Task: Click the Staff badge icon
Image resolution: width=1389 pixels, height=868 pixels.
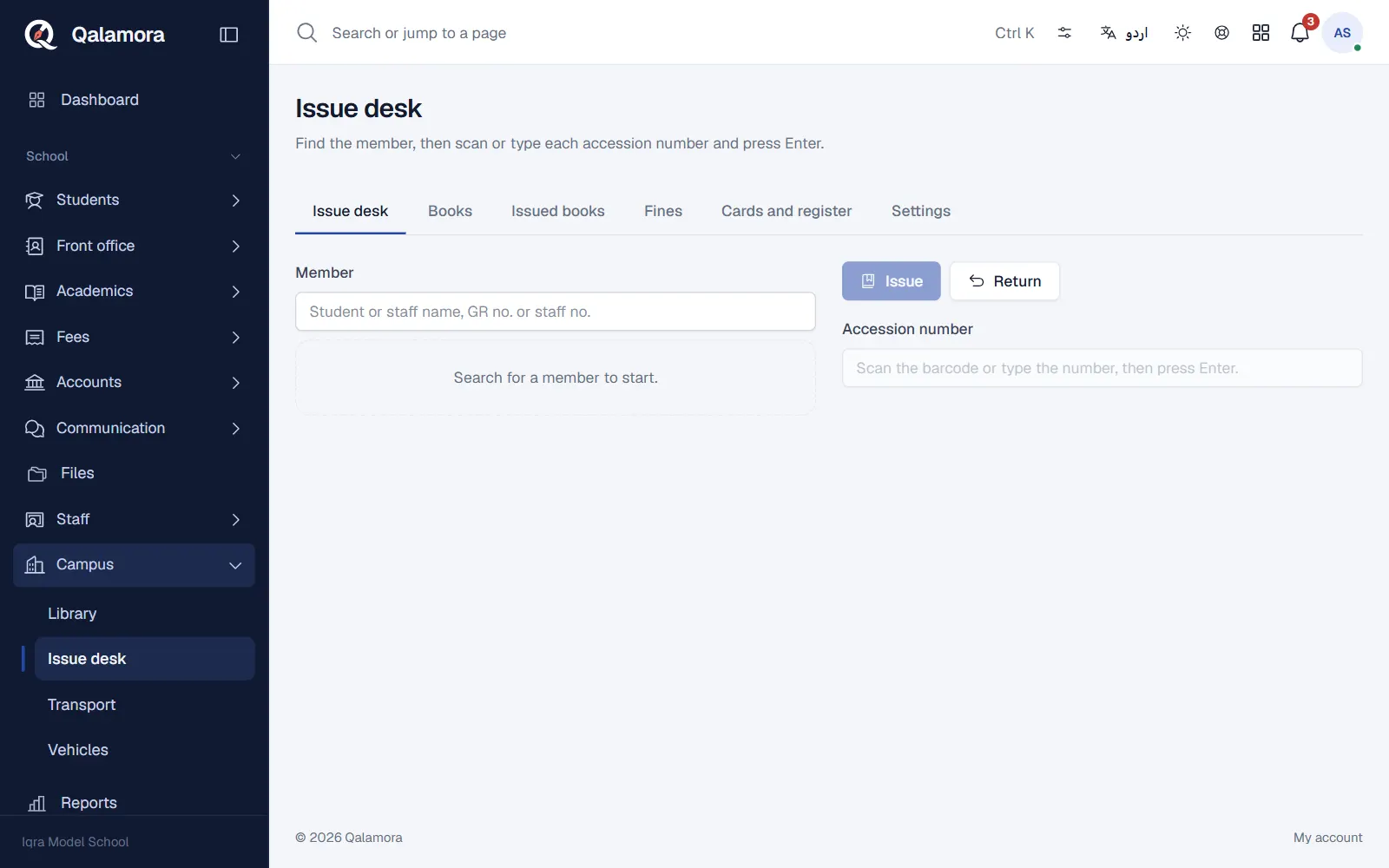Action: 34,520
